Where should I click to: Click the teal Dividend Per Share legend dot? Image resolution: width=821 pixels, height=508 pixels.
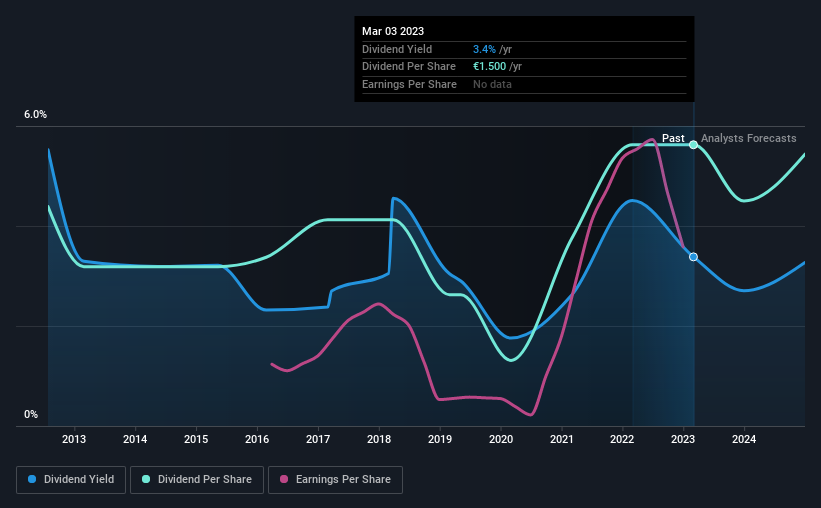coord(146,479)
